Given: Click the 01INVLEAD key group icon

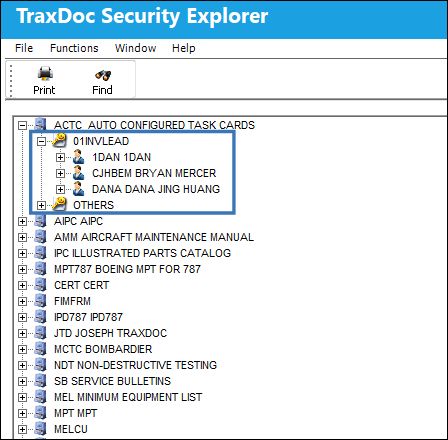Looking at the screenshot, I should 59,140.
